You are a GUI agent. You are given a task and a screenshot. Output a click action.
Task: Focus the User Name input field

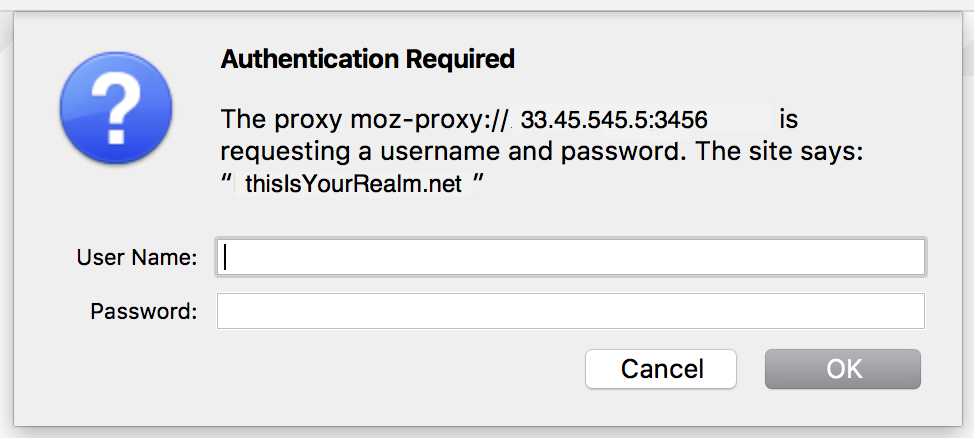pos(570,257)
